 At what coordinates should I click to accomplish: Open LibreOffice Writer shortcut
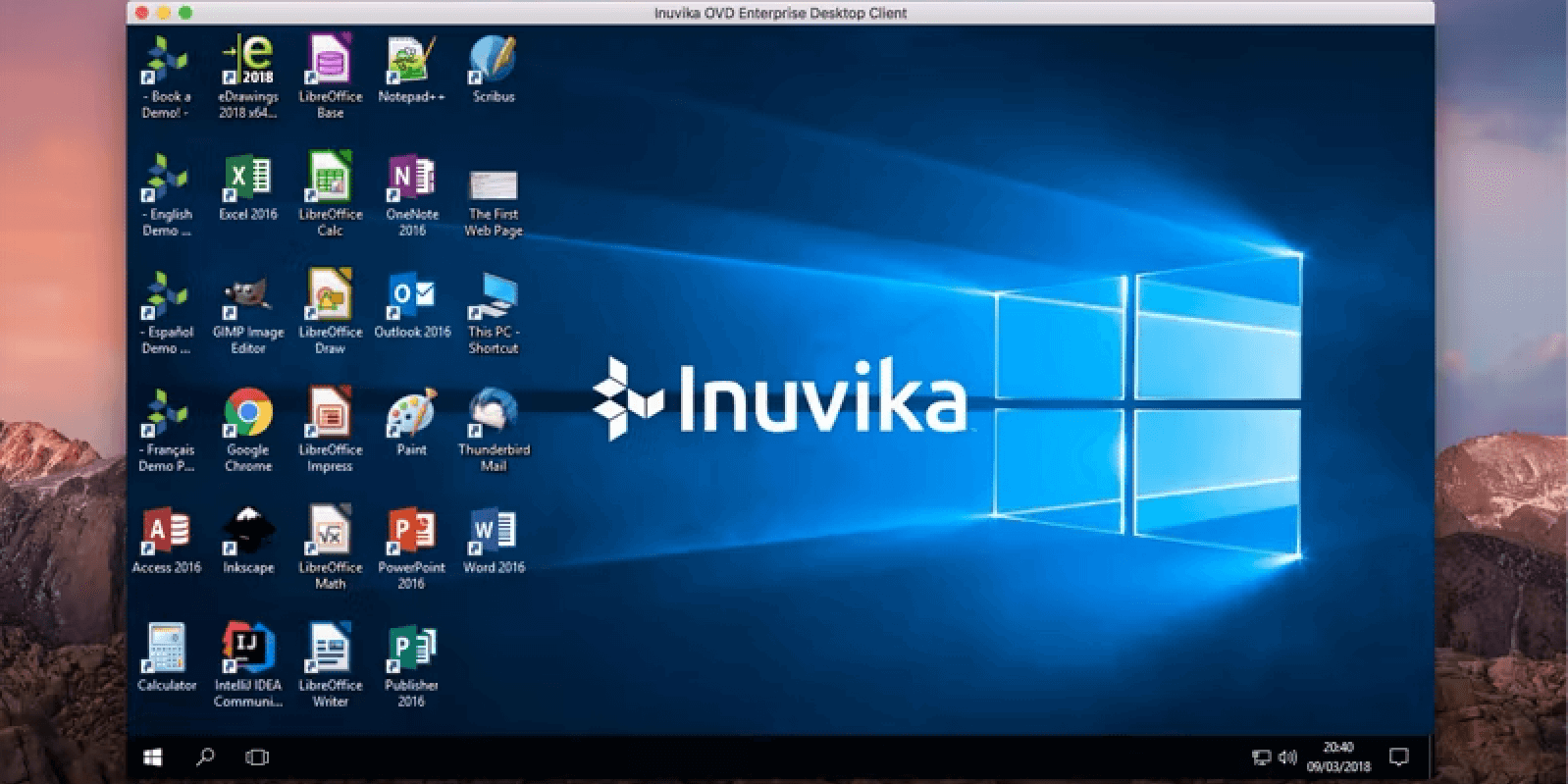(x=330, y=666)
